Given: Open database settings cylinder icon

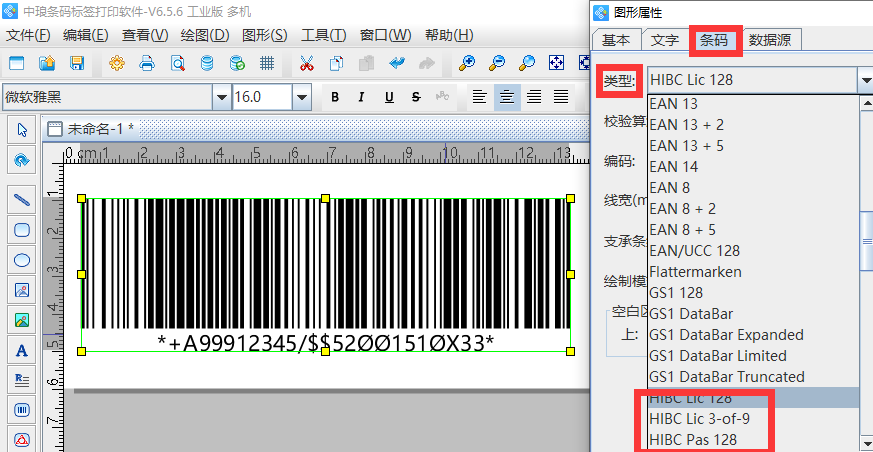Looking at the screenshot, I should coord(207,63).
